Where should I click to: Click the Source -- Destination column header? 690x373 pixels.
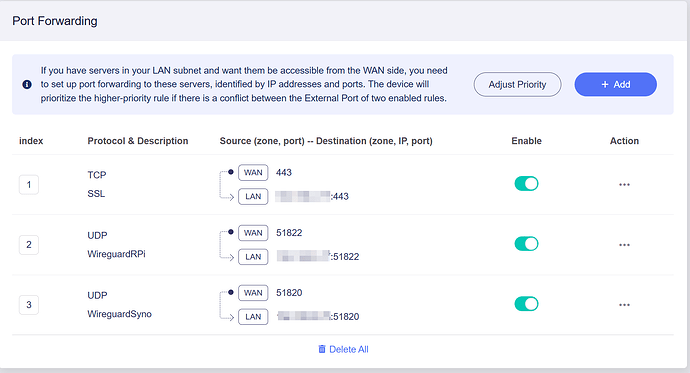tap(326, 141)
